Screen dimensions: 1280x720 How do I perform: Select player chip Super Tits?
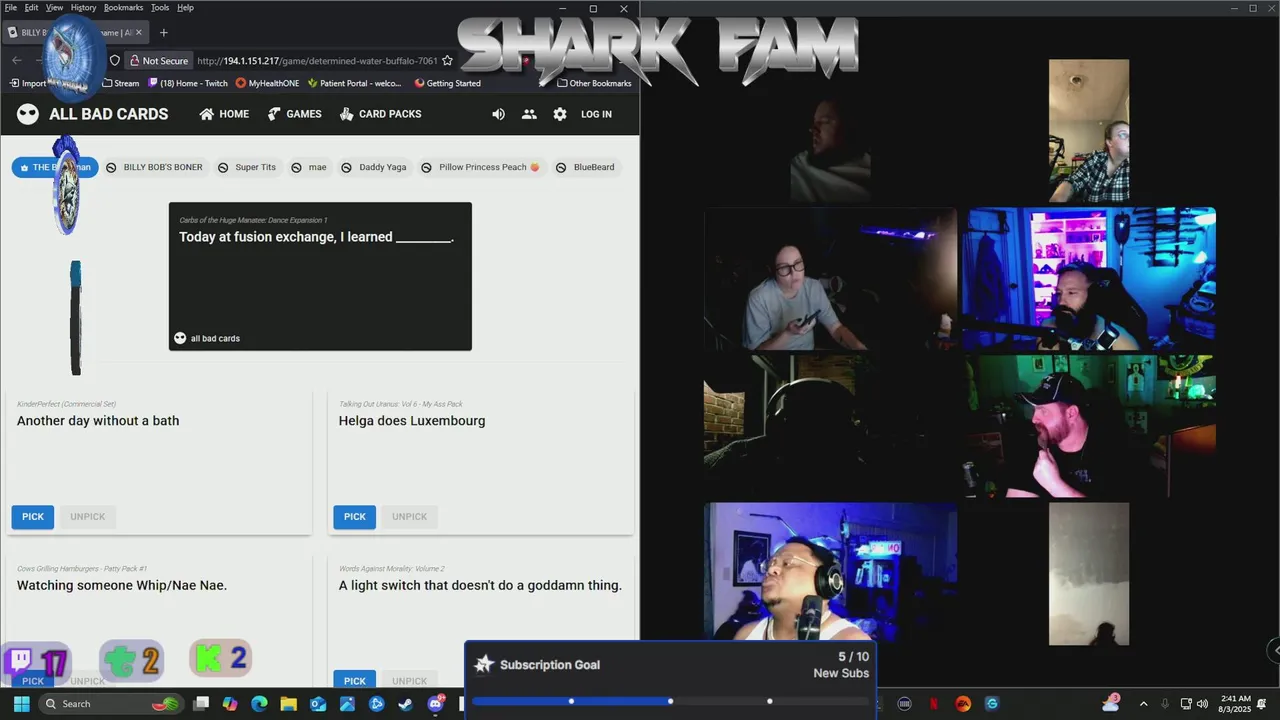(247, 167)
